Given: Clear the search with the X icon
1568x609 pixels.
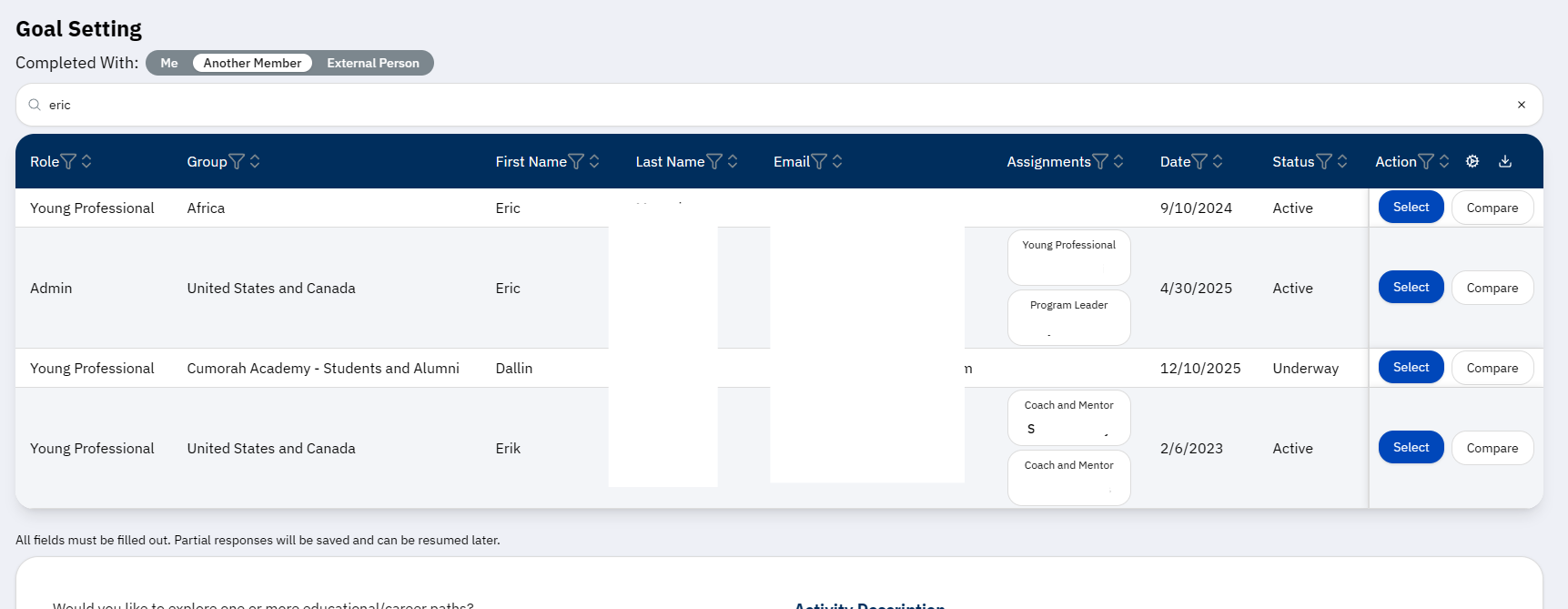Looking at the screenshot, I should click(1521, 105).
